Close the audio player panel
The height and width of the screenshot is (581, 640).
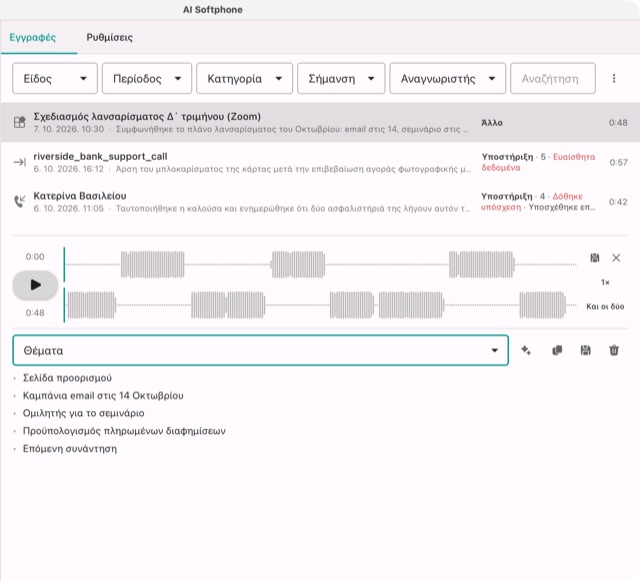[x=616, y=258]
